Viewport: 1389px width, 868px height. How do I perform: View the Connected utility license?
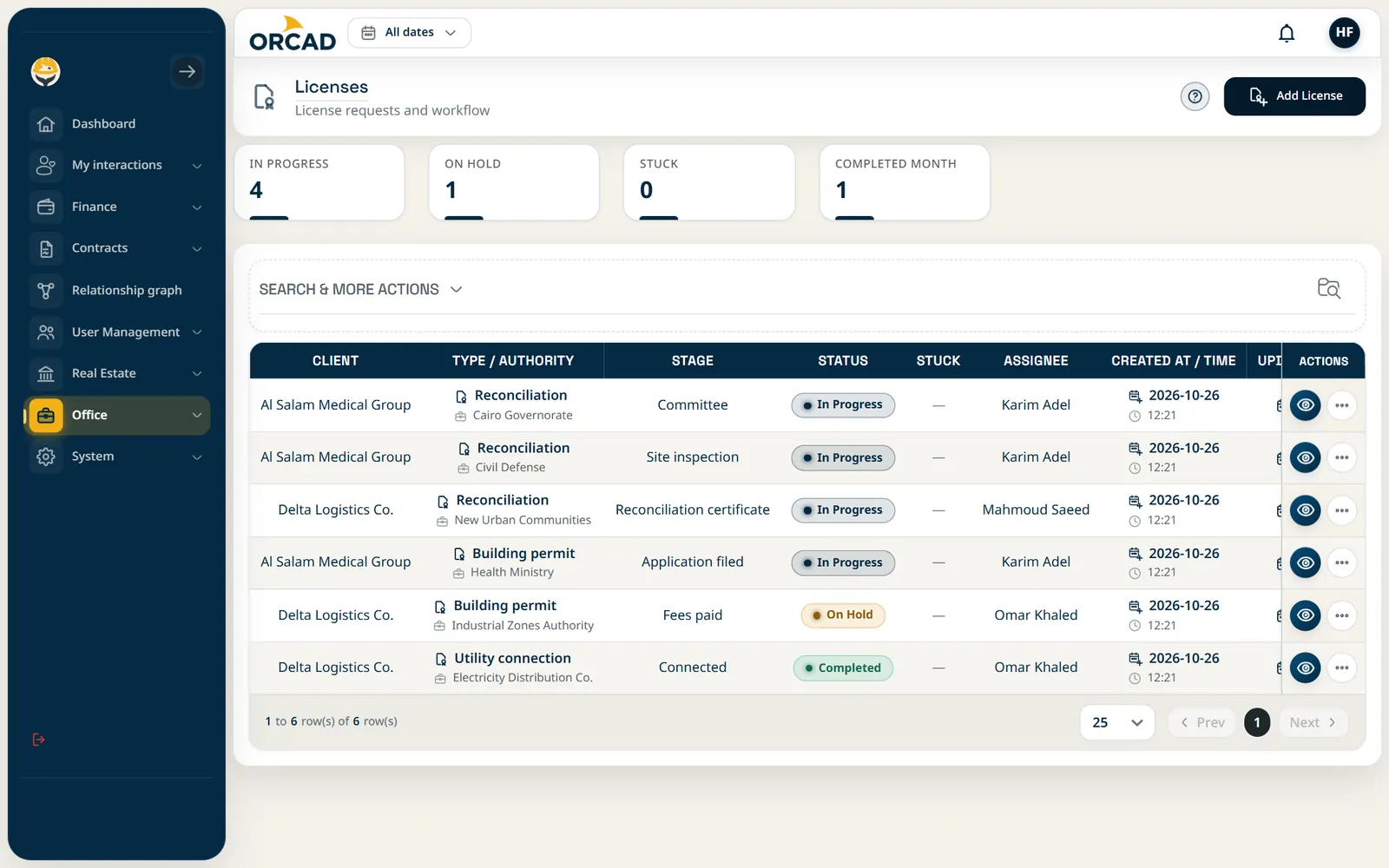point(1305,667)
